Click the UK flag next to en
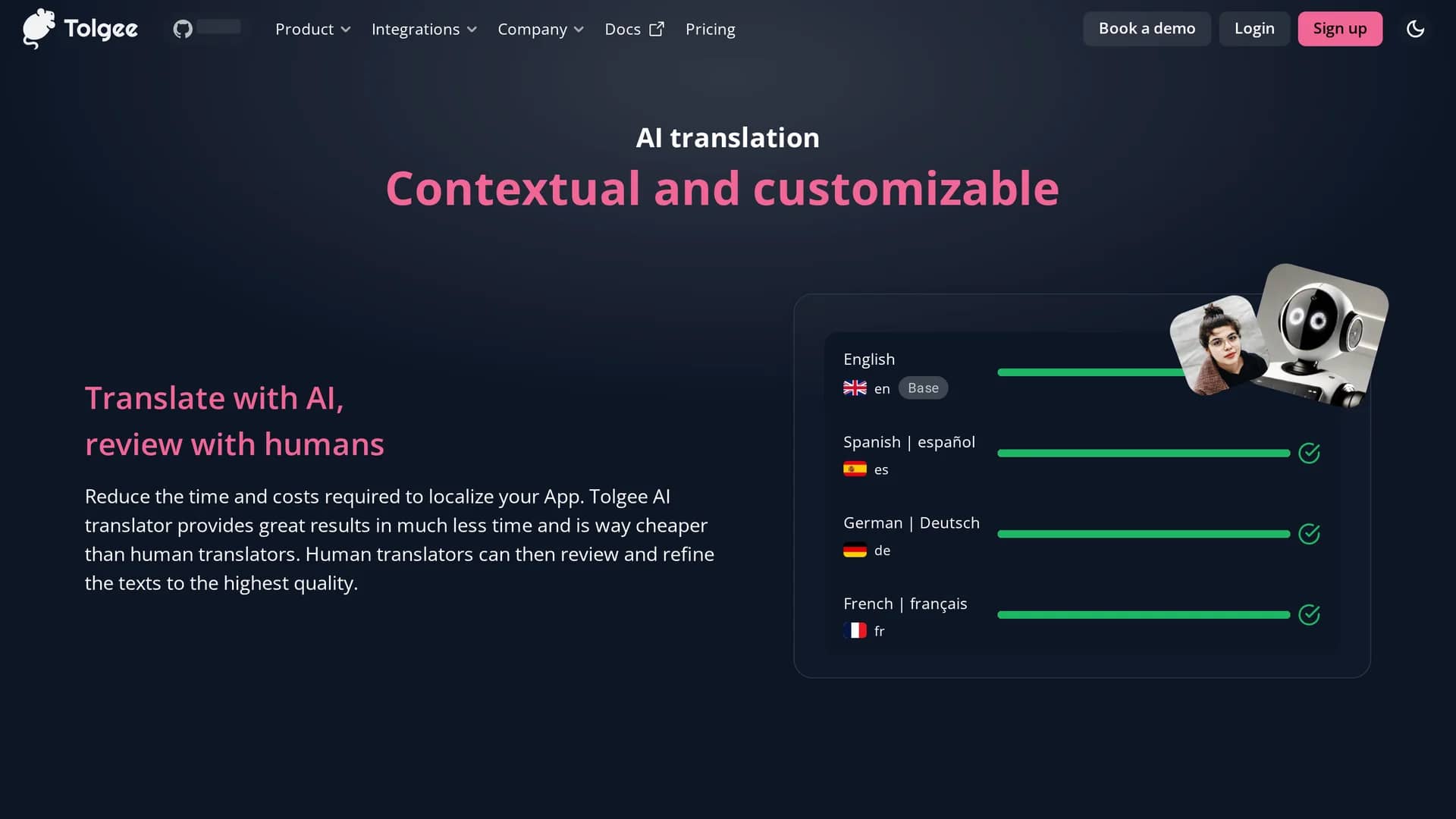 (855, 388)
